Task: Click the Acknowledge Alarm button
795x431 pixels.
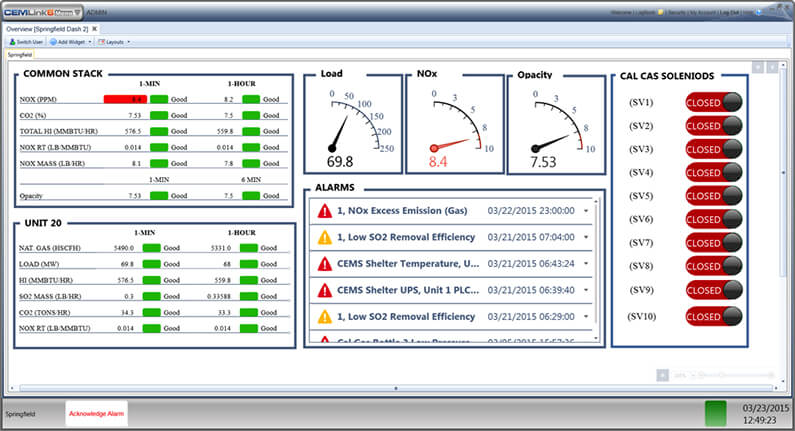Action: [x=96, y=414]
